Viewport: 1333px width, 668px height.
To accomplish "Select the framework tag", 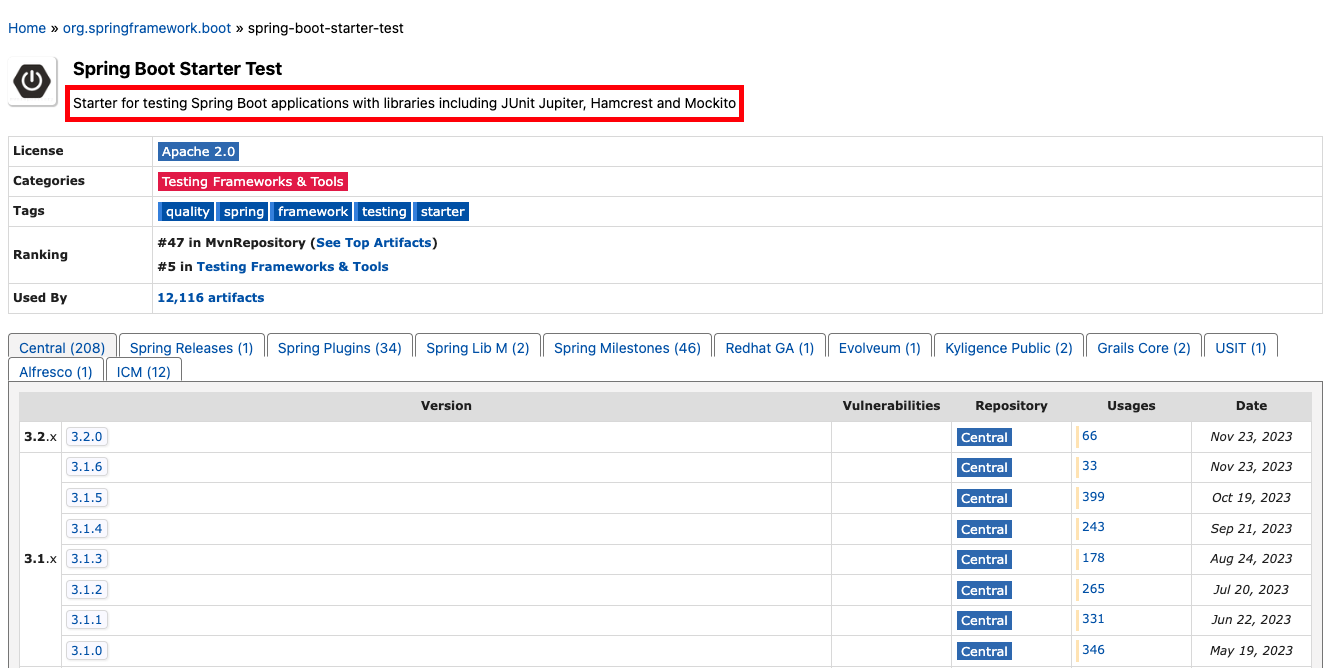I will [312, 212].
